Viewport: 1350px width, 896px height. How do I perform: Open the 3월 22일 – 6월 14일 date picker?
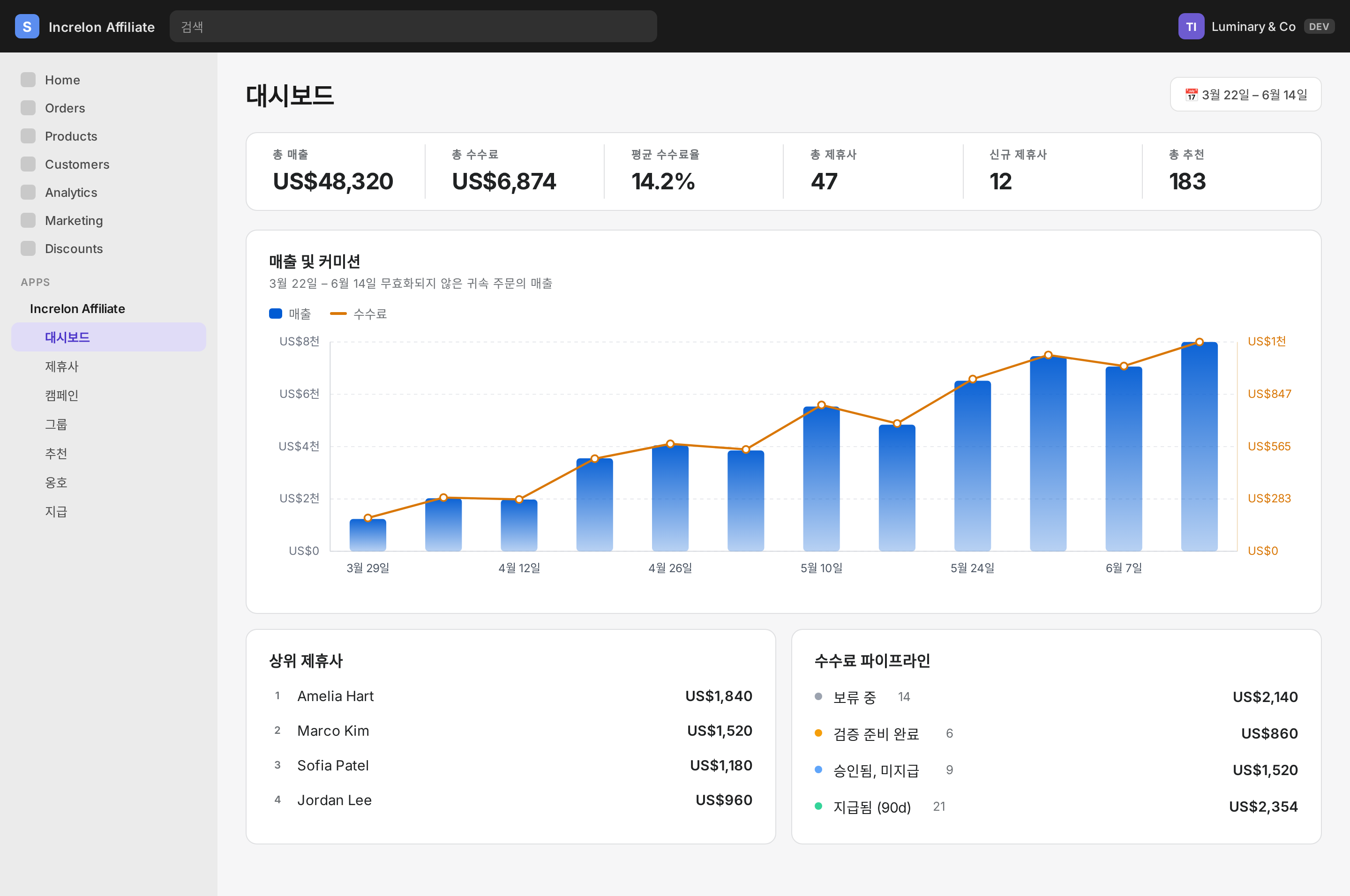click(x=1245, y=94)
